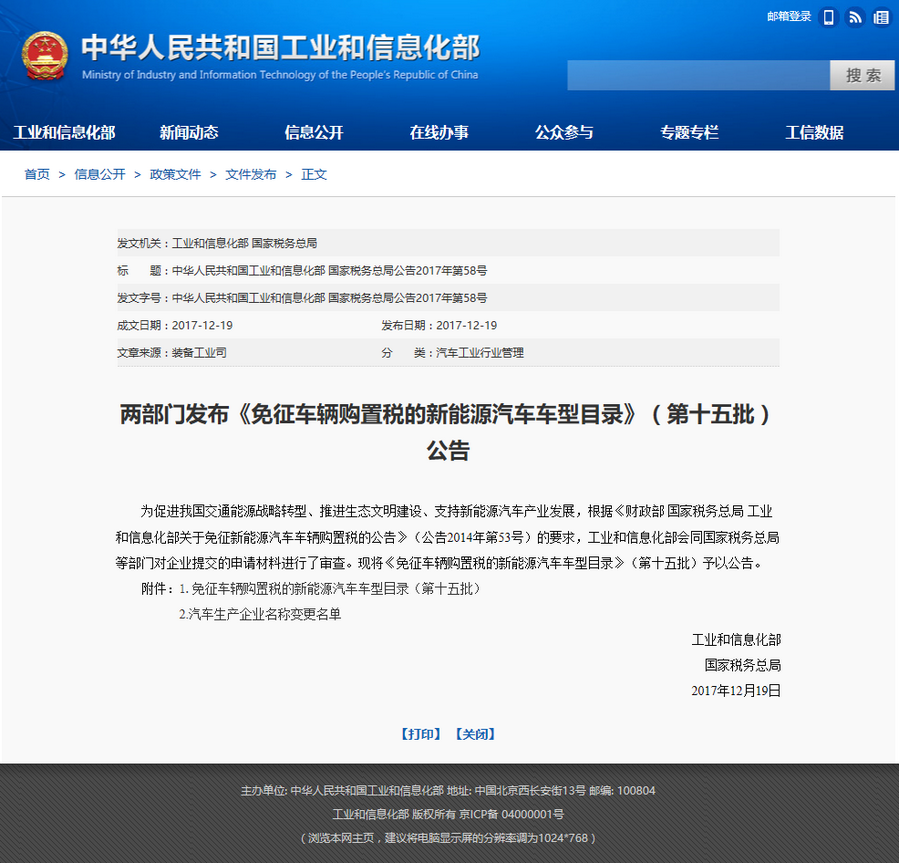The image size is (899, 863).
Task: Click footer ICP number 京ICP备 04000001号
Action: pos(511,814)
